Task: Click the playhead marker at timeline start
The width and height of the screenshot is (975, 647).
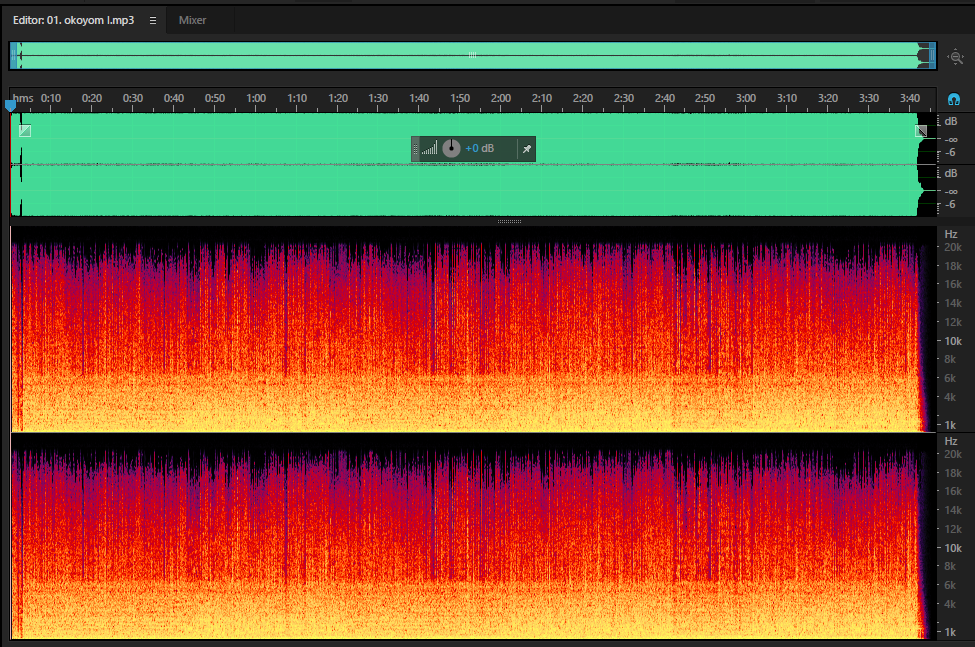Action: [x=11, y=106]
